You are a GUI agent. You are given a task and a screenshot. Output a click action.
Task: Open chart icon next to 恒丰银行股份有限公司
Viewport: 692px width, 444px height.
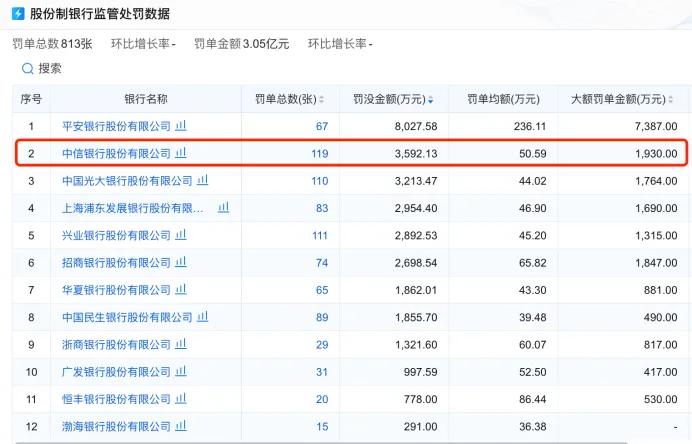(181, 399)
